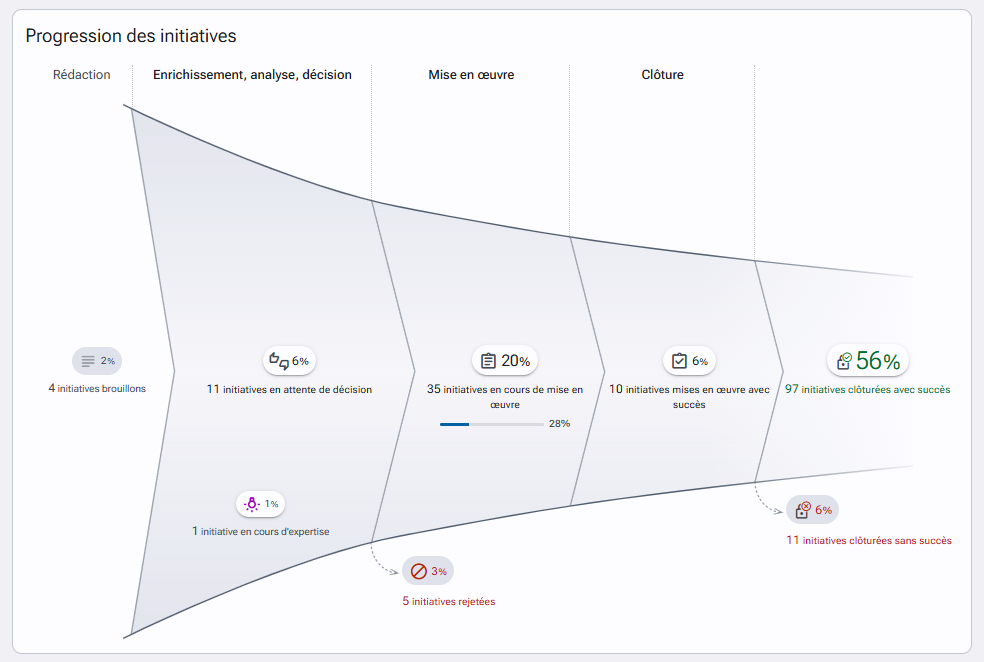Click the draft lines icon showing 2%

(x=88, y=361)
